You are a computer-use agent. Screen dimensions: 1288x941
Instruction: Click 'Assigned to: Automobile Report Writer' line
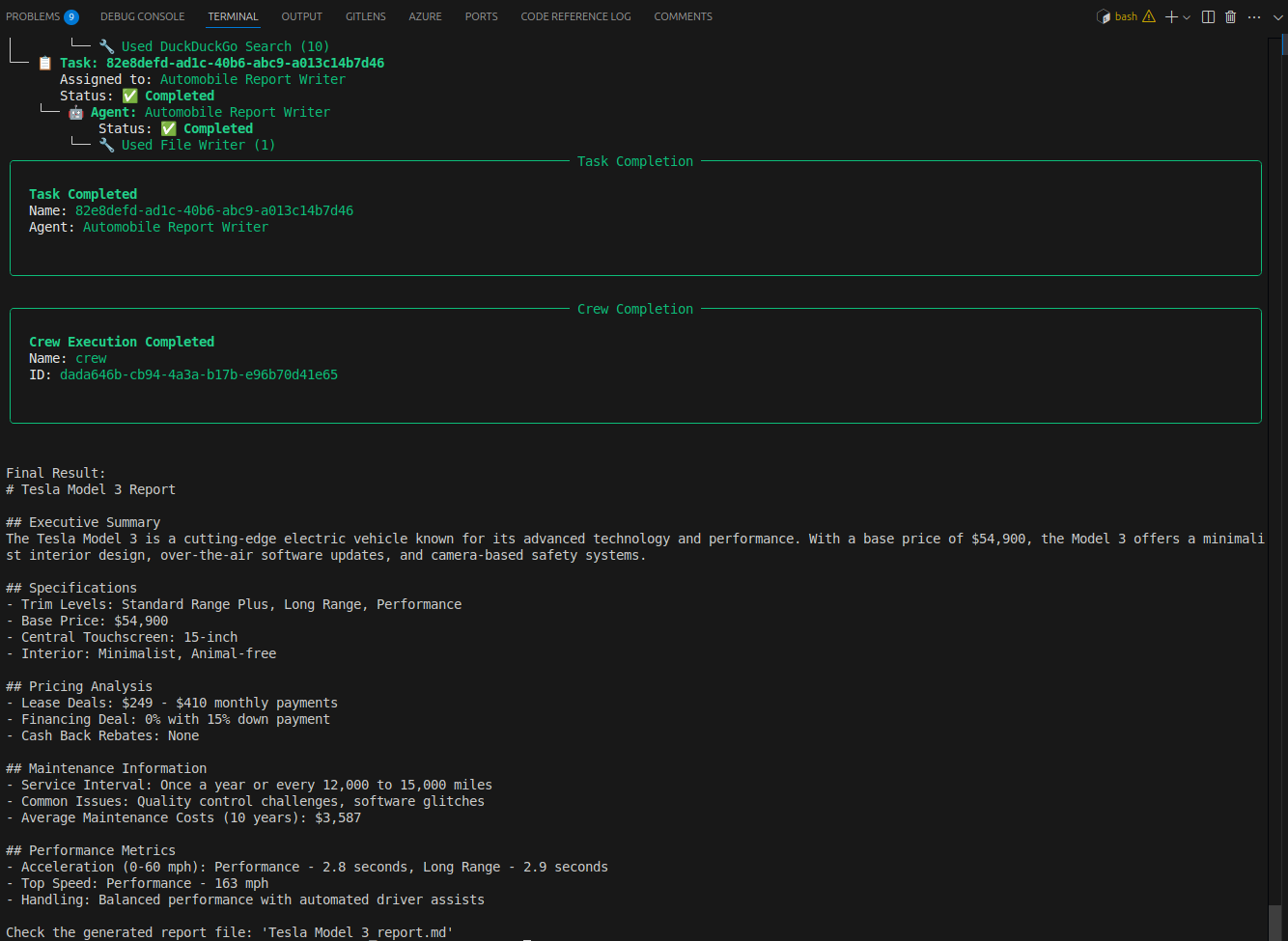pyautogui.click(x=203, y=79)
